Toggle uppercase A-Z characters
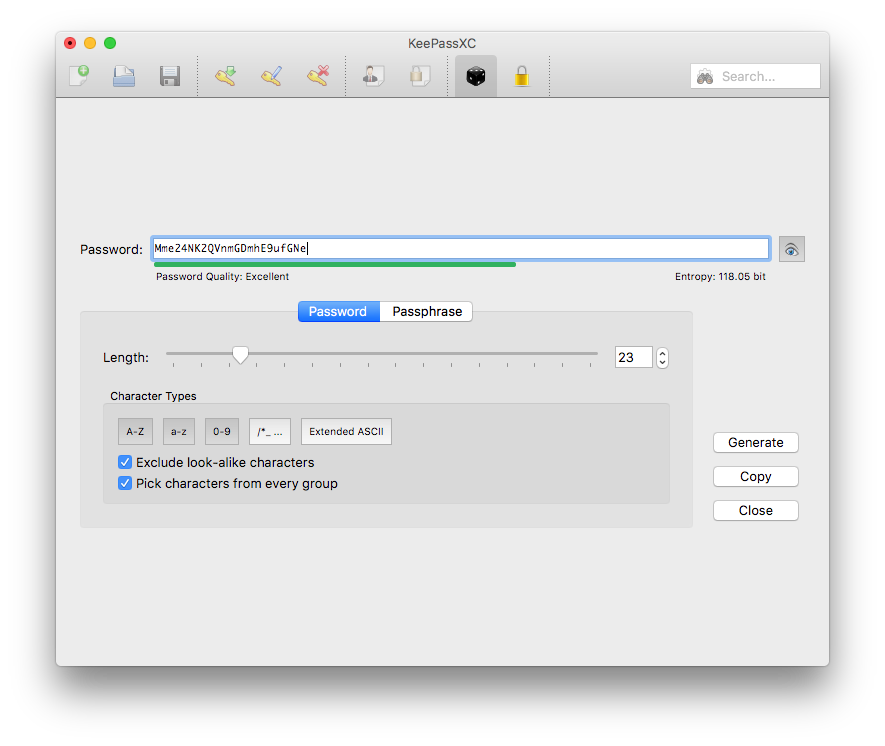This screenshot has width=885, height=746. (x=135, y=432)
